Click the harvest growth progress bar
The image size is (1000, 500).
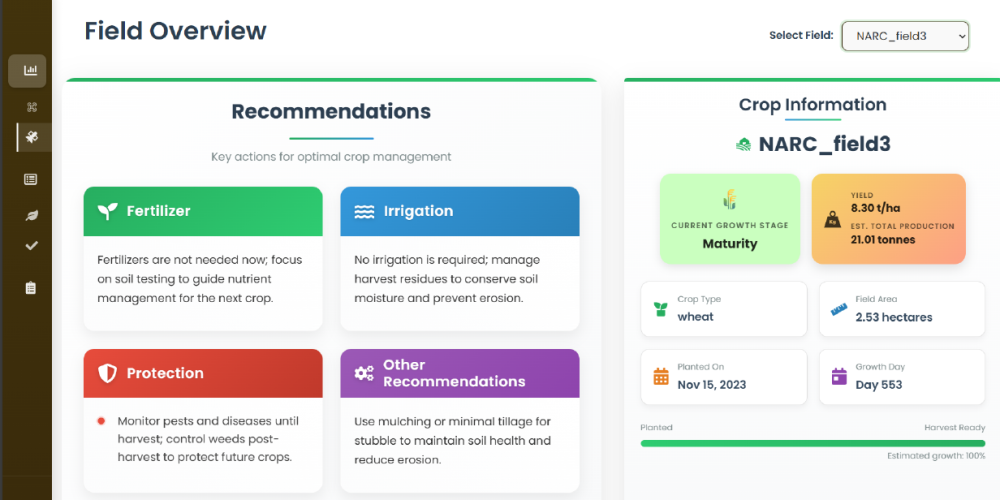[812, 443]
